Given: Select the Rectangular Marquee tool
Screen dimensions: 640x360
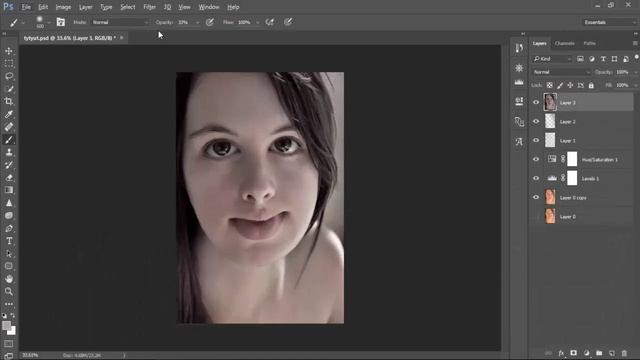Looking at the screenshot, I should (9, 64).
